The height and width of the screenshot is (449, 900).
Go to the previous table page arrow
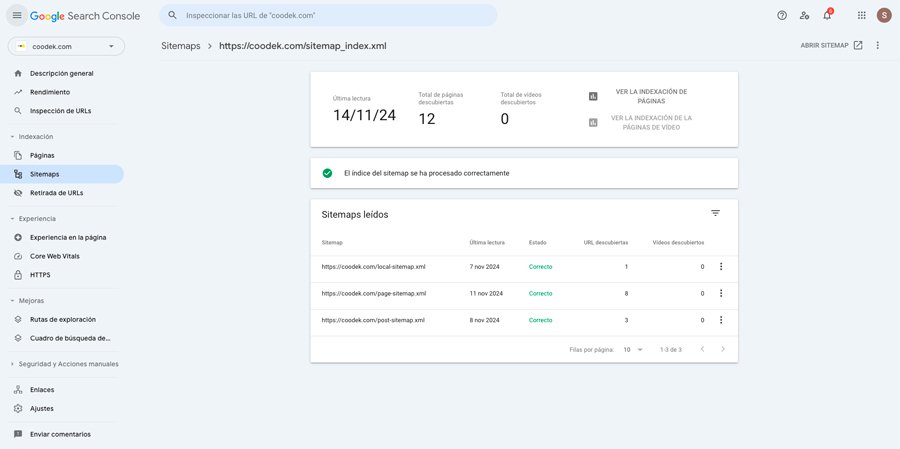[x=702, y=349]
